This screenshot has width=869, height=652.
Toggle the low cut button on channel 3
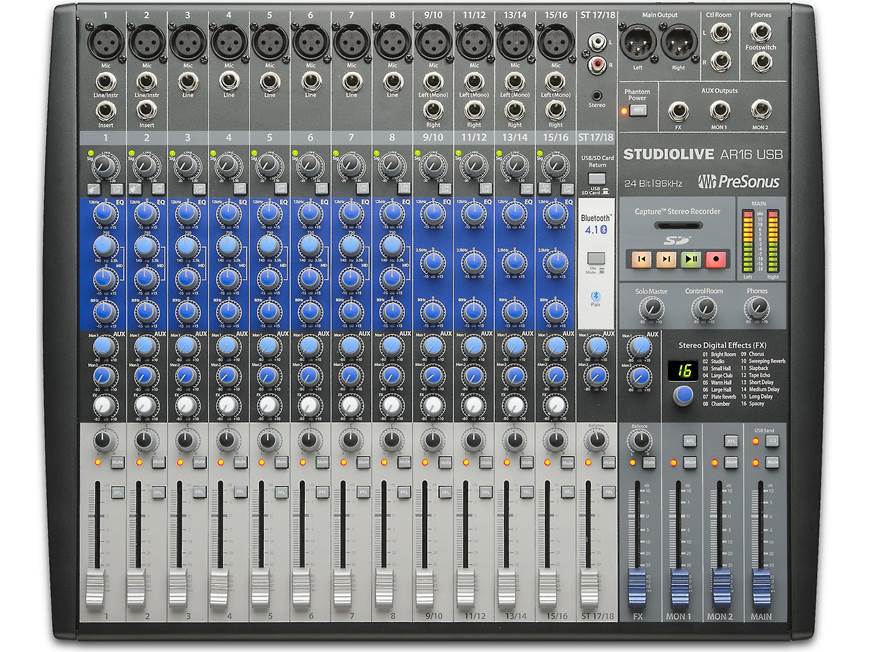click(199, 189)
